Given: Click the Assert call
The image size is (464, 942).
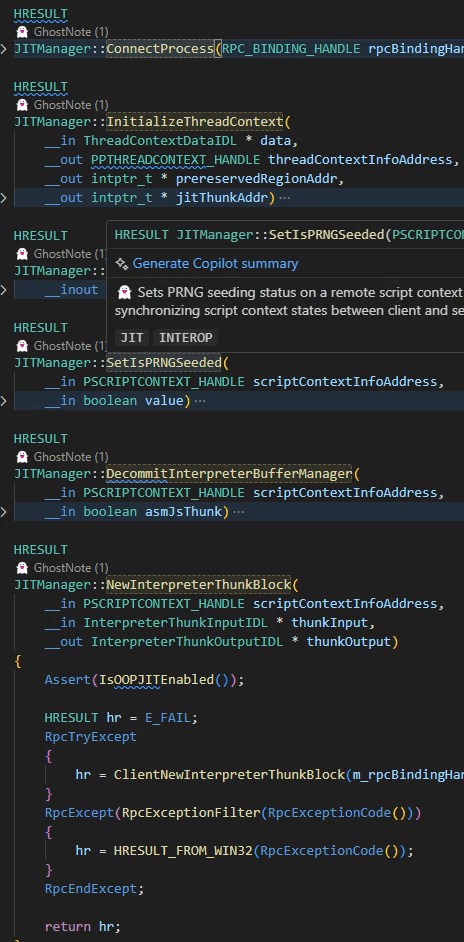Looking at the screenshot, I should (68, 679).
